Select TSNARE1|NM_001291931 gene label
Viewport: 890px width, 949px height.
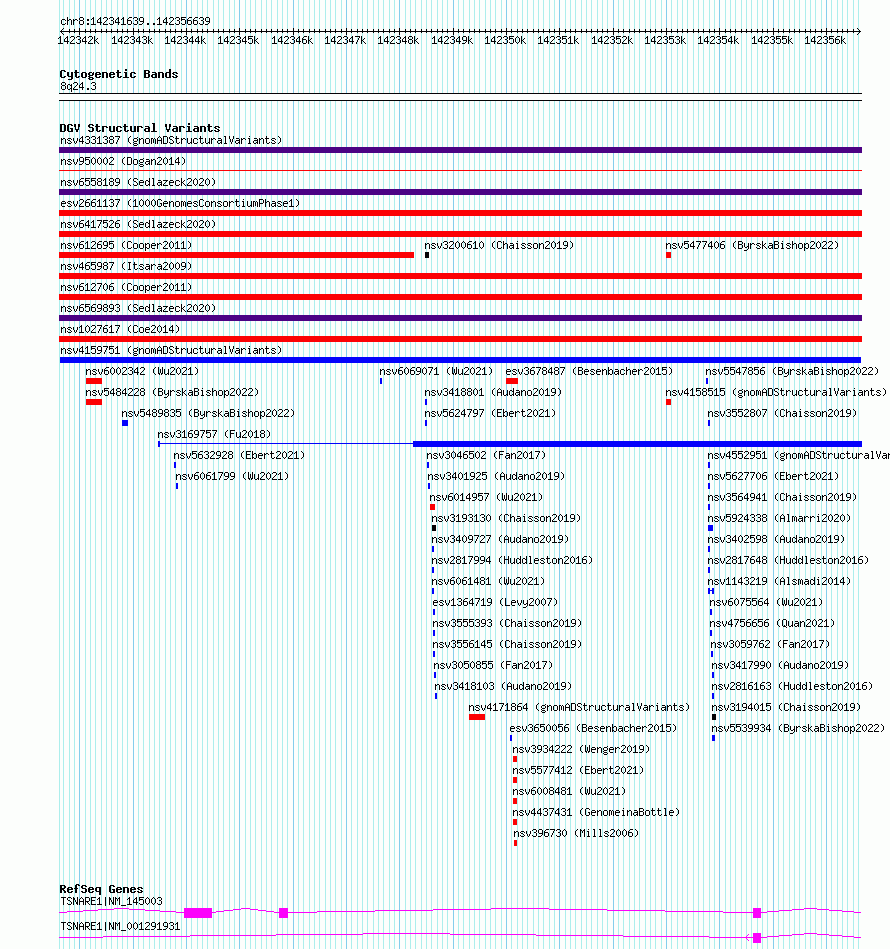pyautogui.click(x=120, y=926)
